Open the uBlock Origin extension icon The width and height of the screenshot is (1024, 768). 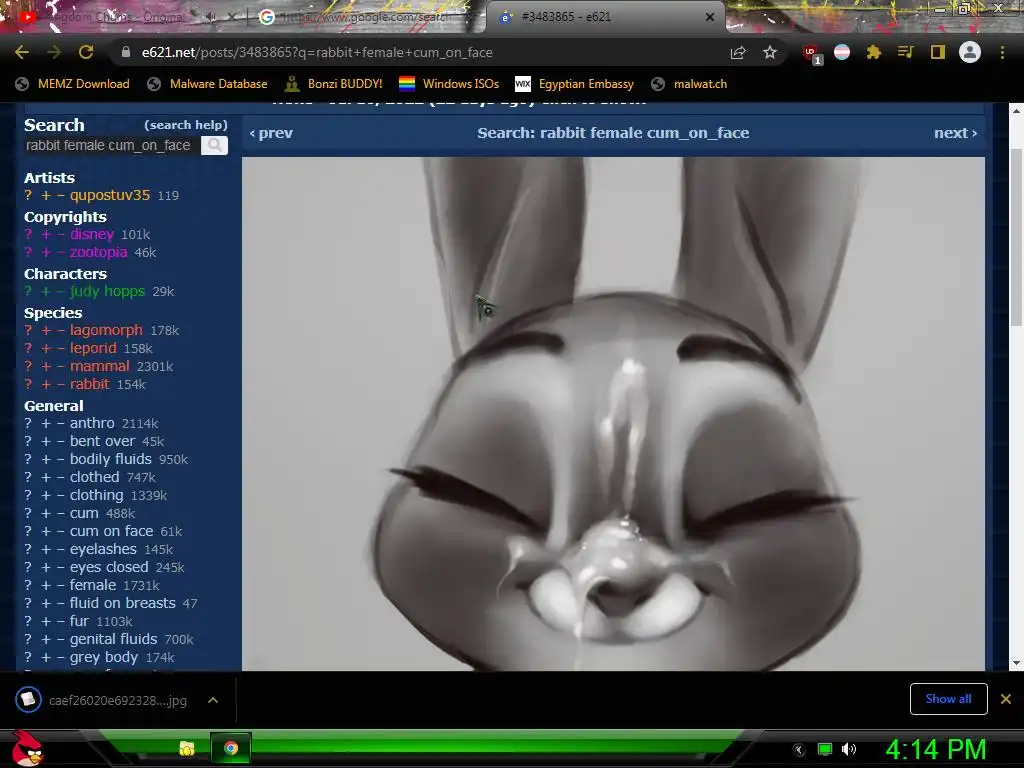pos(812,53)
